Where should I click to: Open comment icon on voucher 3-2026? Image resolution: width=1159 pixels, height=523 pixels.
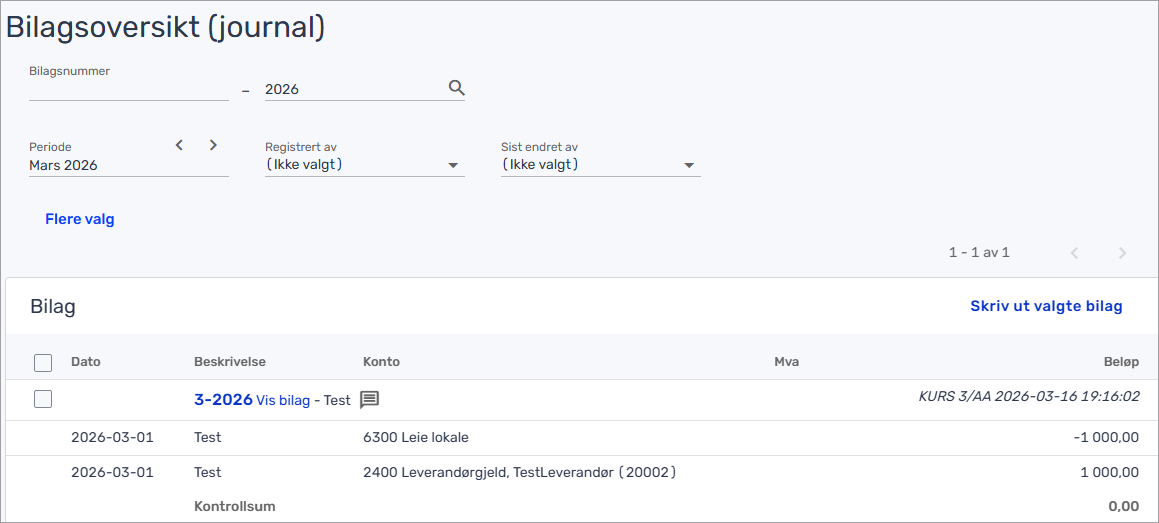(x=369, y=400)
